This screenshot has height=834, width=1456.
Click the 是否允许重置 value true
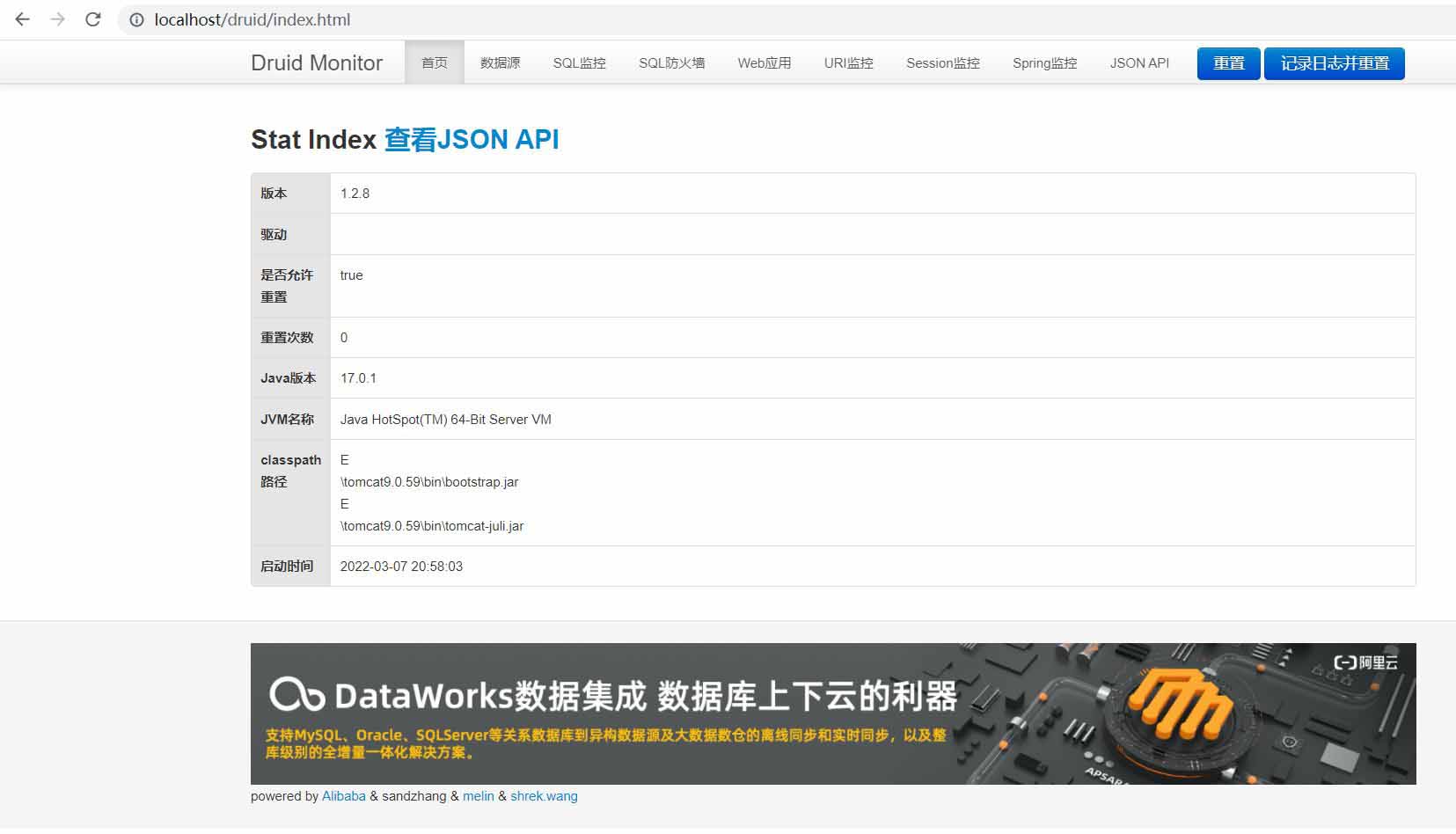352,275
